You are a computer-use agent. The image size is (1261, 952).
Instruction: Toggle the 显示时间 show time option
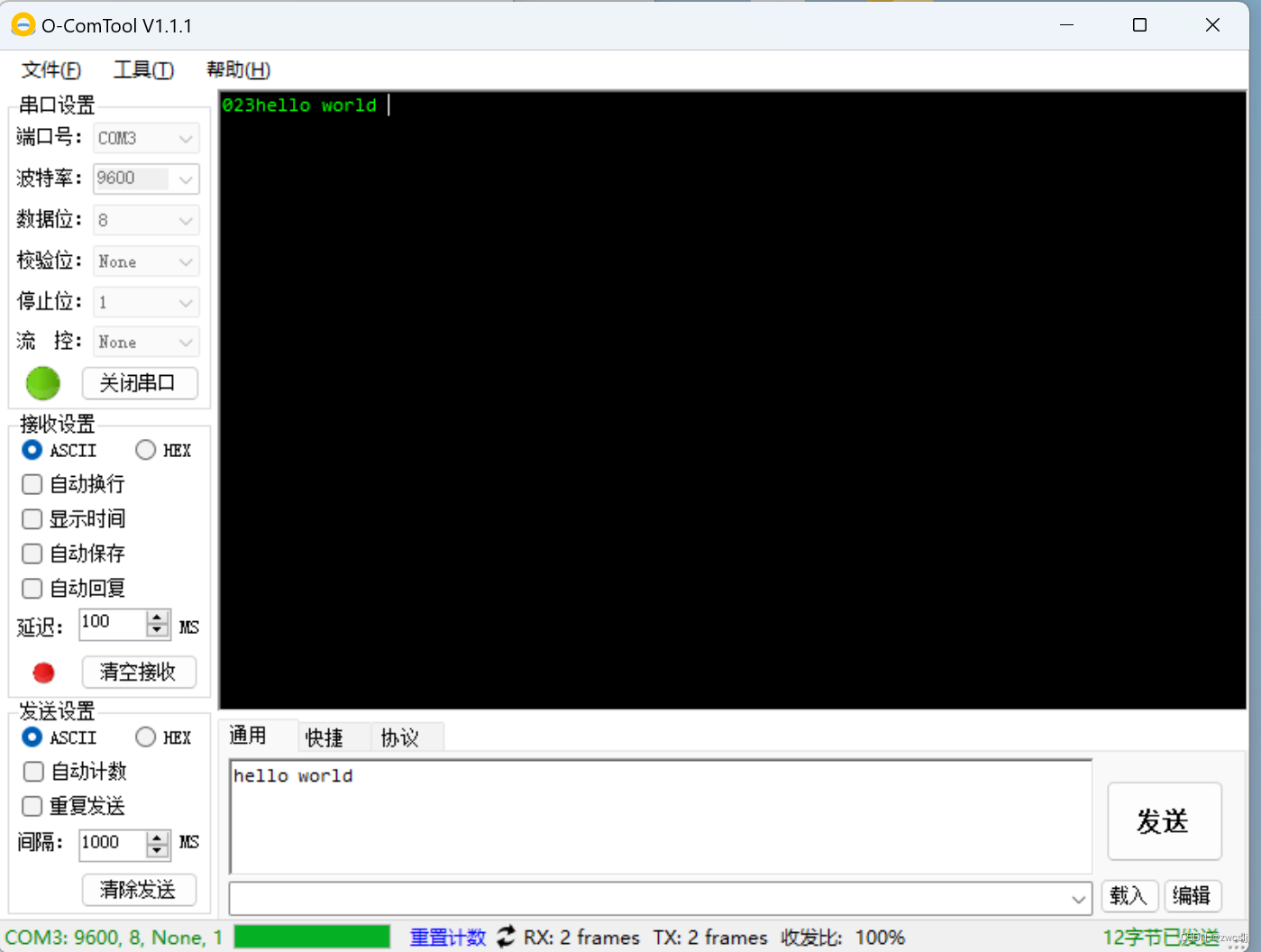click(32, 518)
